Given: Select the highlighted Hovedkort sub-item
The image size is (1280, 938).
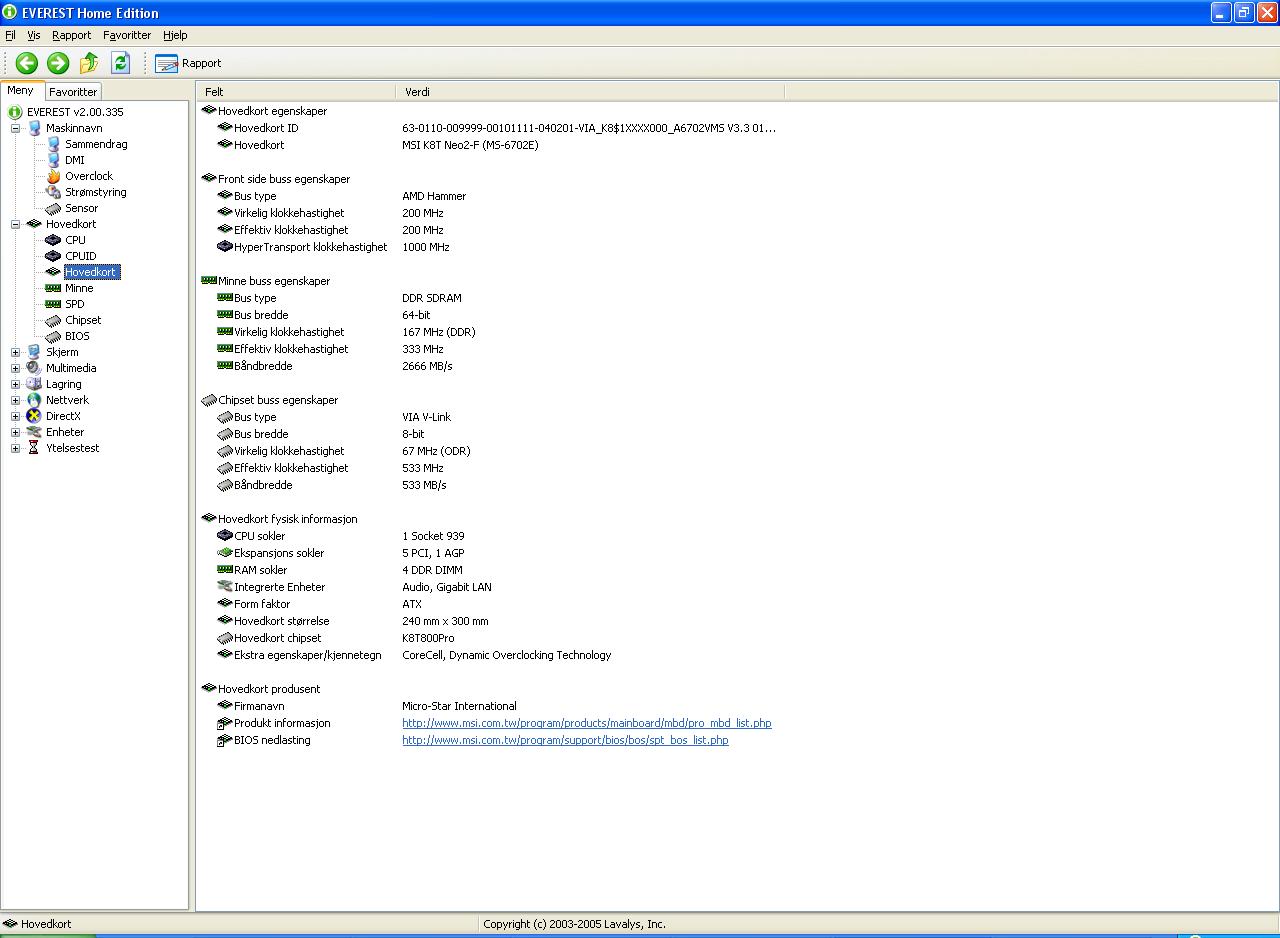Looking at the screenshot, I should [91, 272].
